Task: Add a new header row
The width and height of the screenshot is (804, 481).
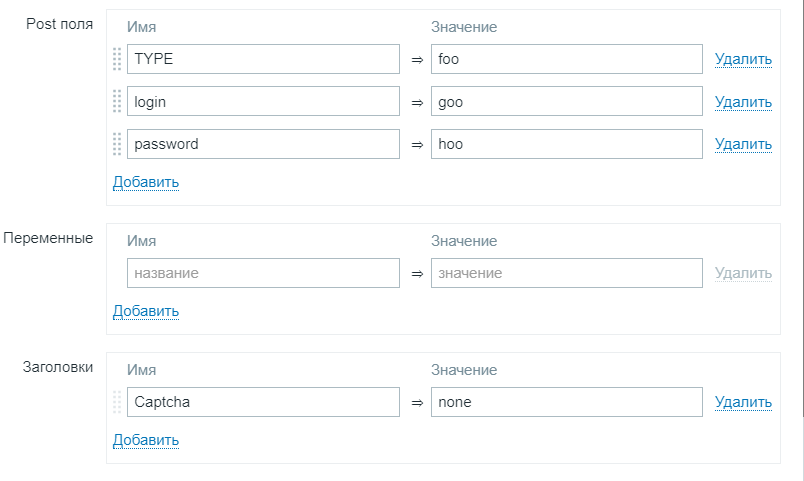Action: pyautogui.click(x=145, y=440)
